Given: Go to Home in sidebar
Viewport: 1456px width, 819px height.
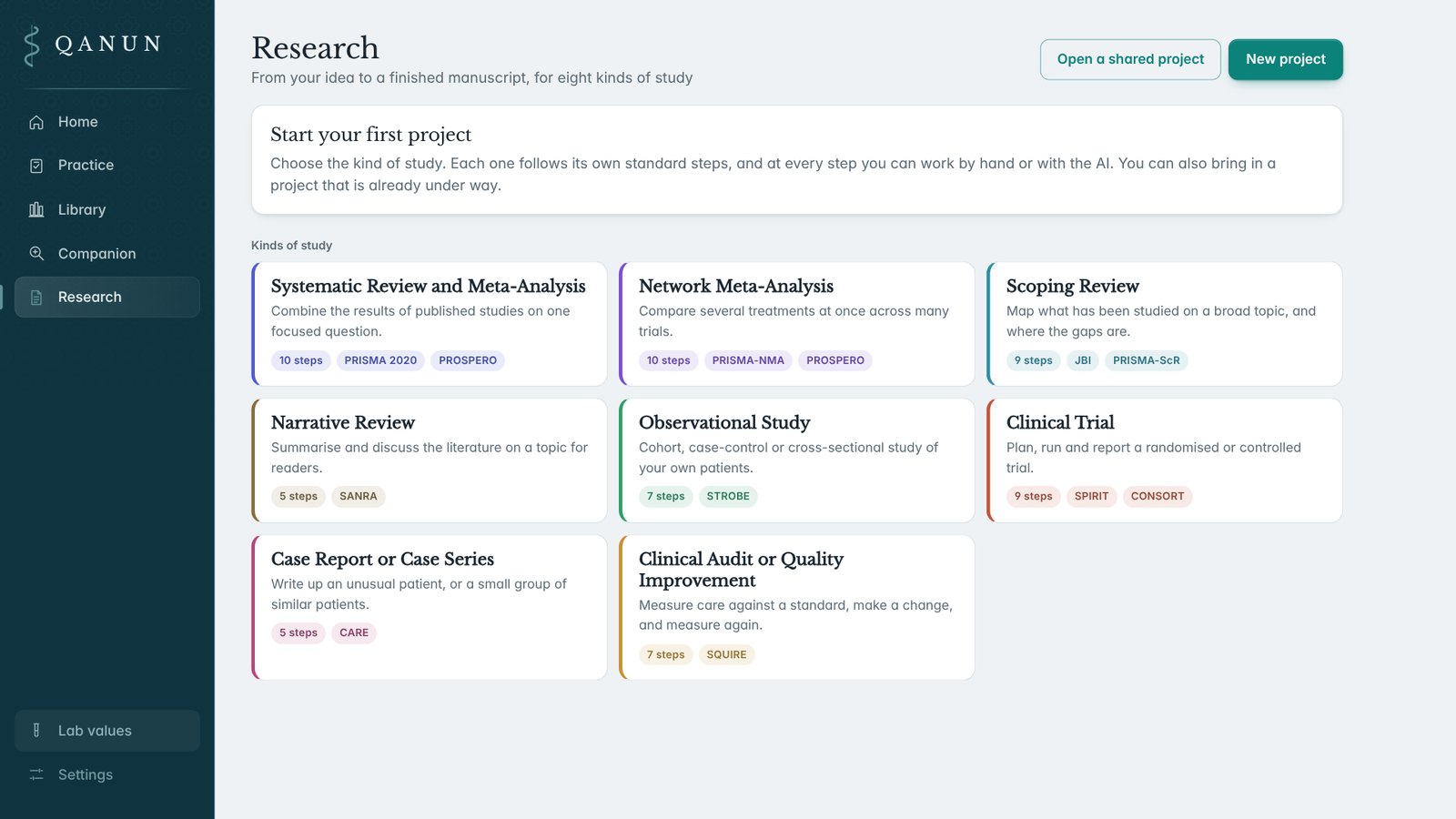Looking at the screenshot, I should (x=107, y=122).
